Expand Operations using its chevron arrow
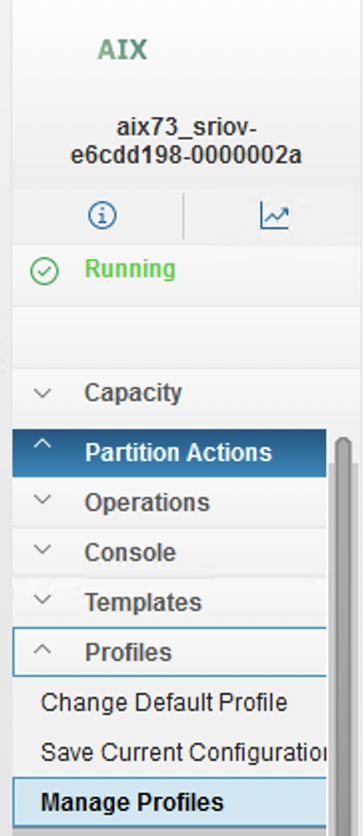The image size is (364, 836). click(43, 500)
